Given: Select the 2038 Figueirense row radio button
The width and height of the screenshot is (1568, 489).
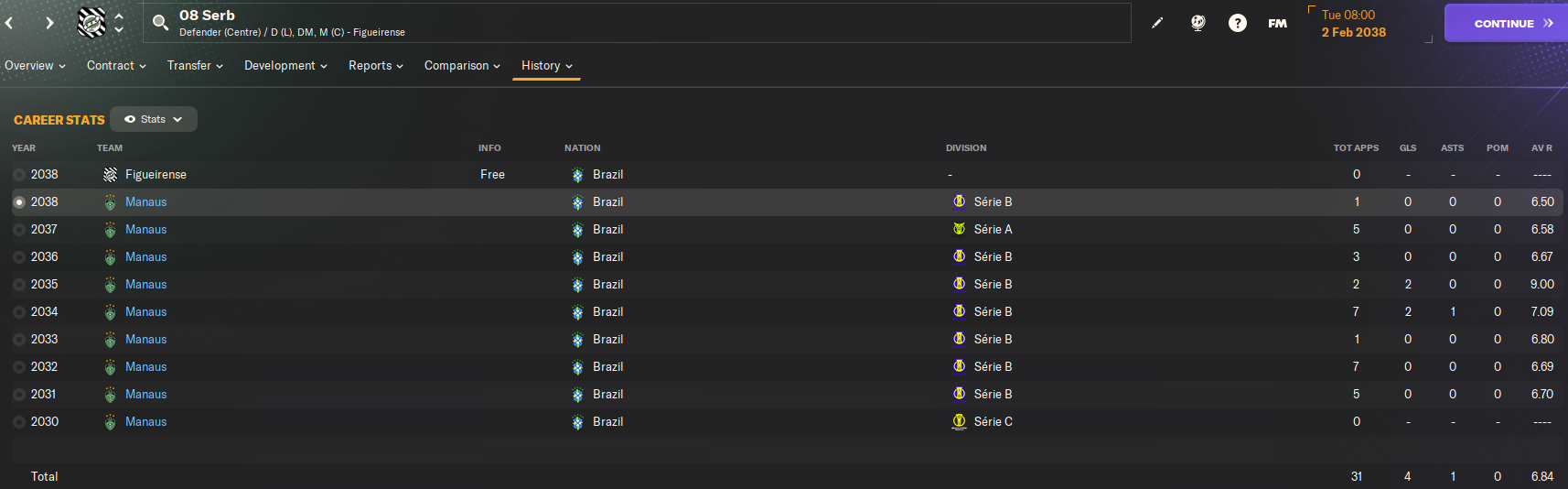Looking at the screenshot, I should coord(19,175).
